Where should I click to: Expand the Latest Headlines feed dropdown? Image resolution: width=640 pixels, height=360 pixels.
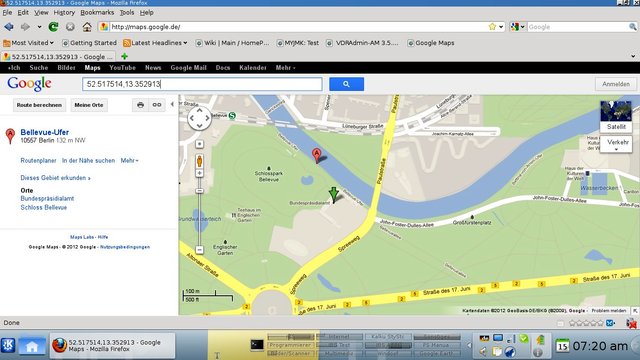click(x=155, y=43)
